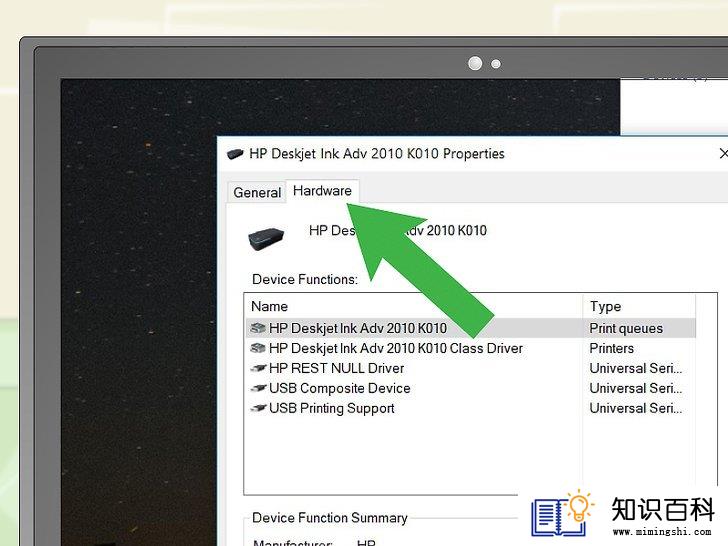Select the USB Composite Device row

(x=470, y=388)
